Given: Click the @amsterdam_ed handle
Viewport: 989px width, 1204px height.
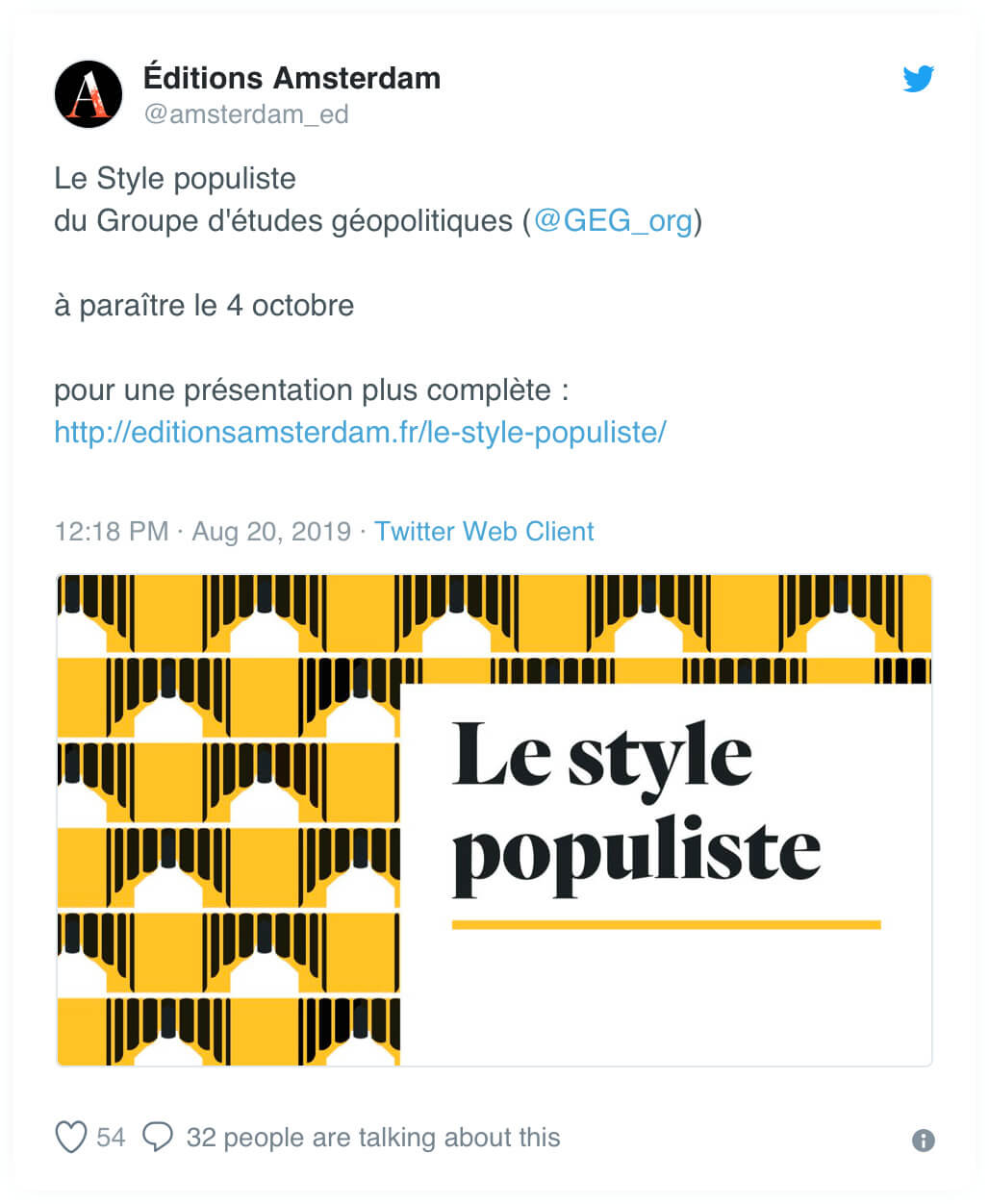Looking at the screenshot, I should tap(245, 114).
